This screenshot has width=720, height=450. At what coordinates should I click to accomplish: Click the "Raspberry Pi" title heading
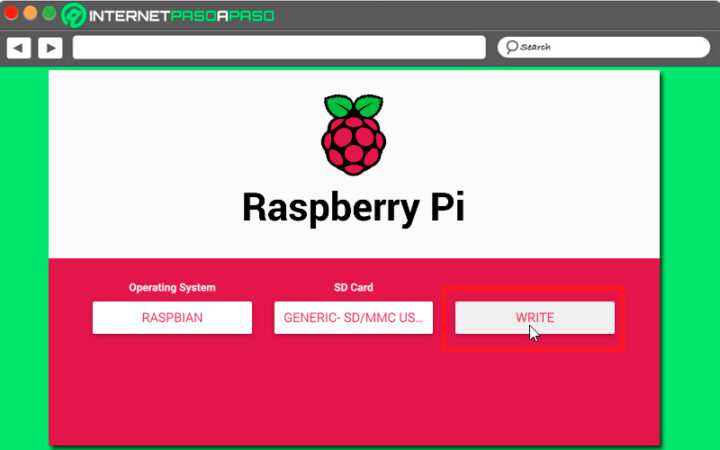pos(353,207)
